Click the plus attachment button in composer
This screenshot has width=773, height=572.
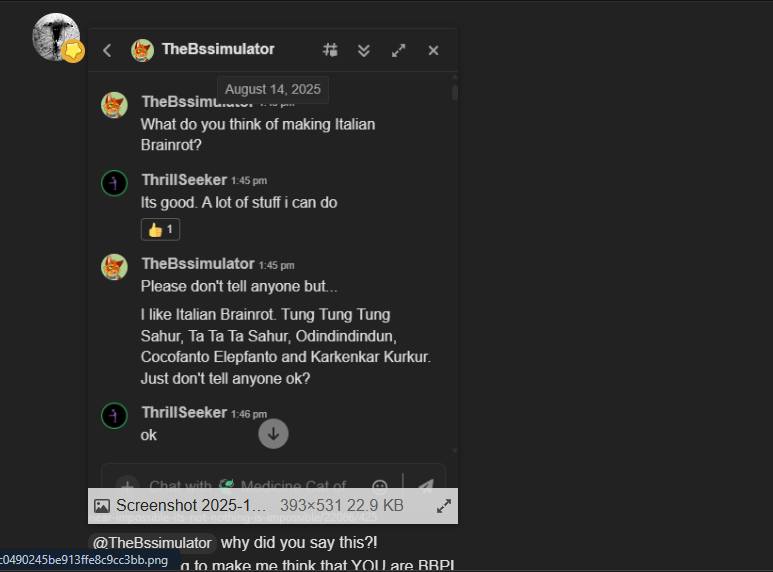127,486
